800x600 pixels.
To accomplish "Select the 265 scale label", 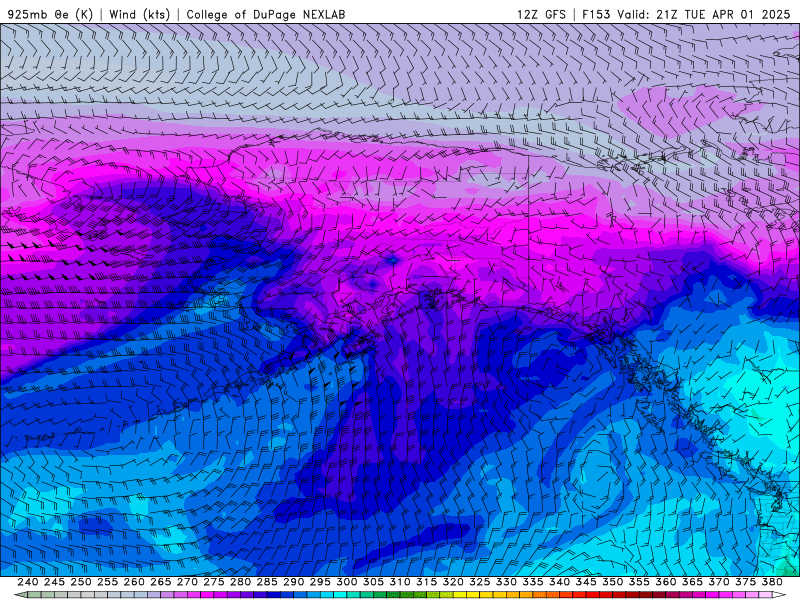I will click(x=160, y=582).
